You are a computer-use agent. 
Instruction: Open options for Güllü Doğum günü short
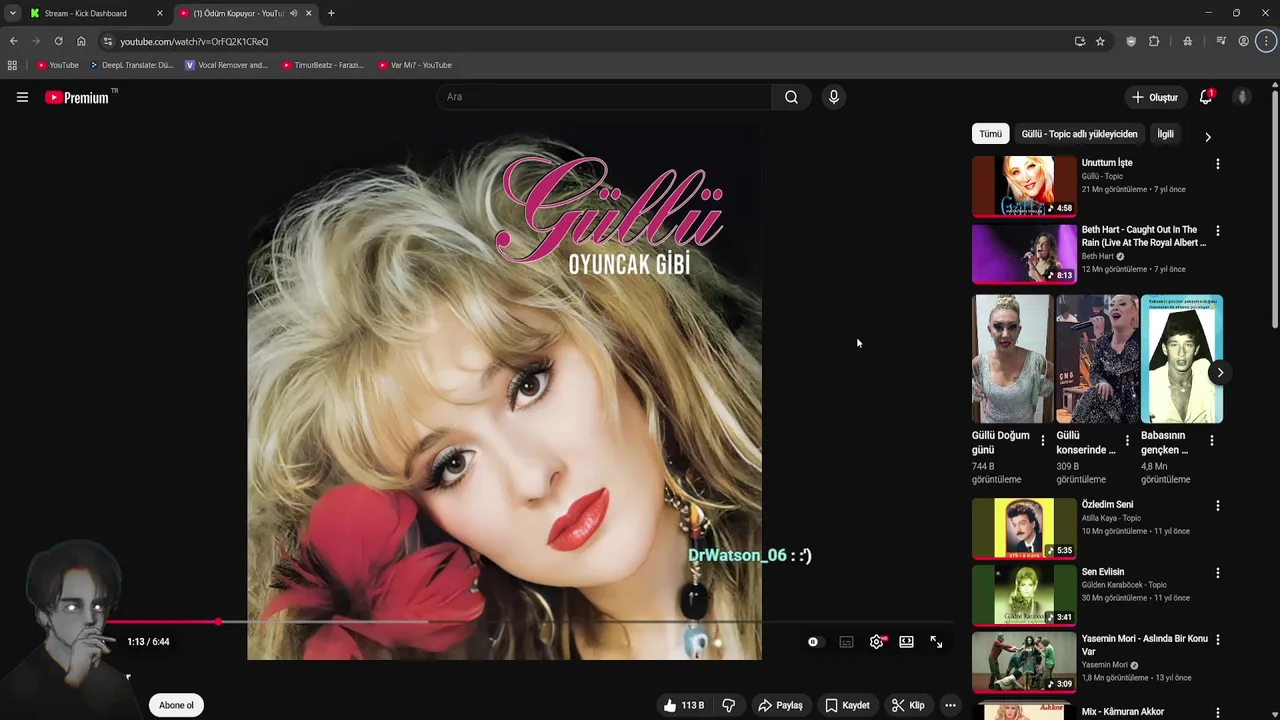(1043, 440)
